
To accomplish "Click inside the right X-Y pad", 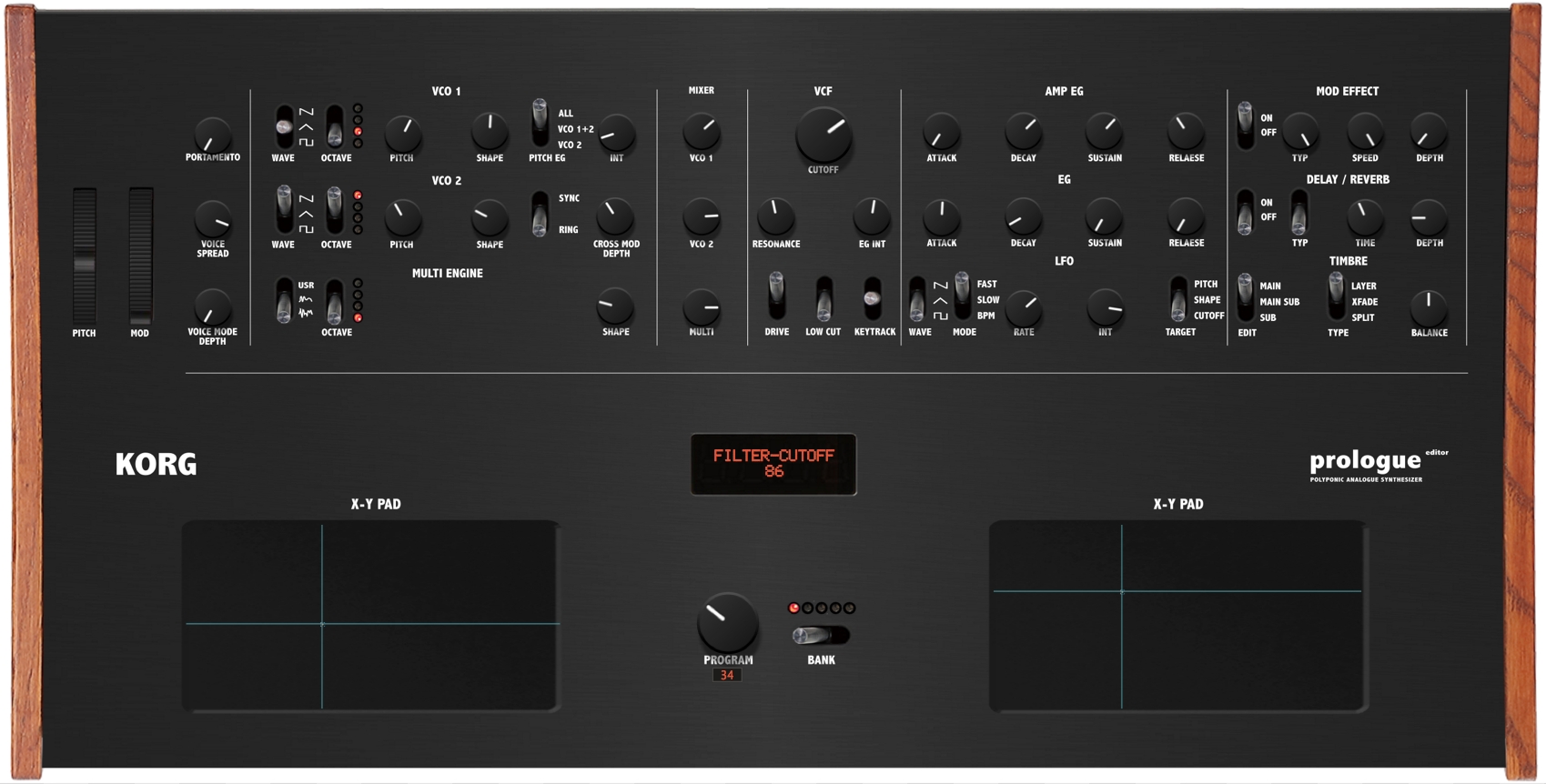I will pos(1177,616).
